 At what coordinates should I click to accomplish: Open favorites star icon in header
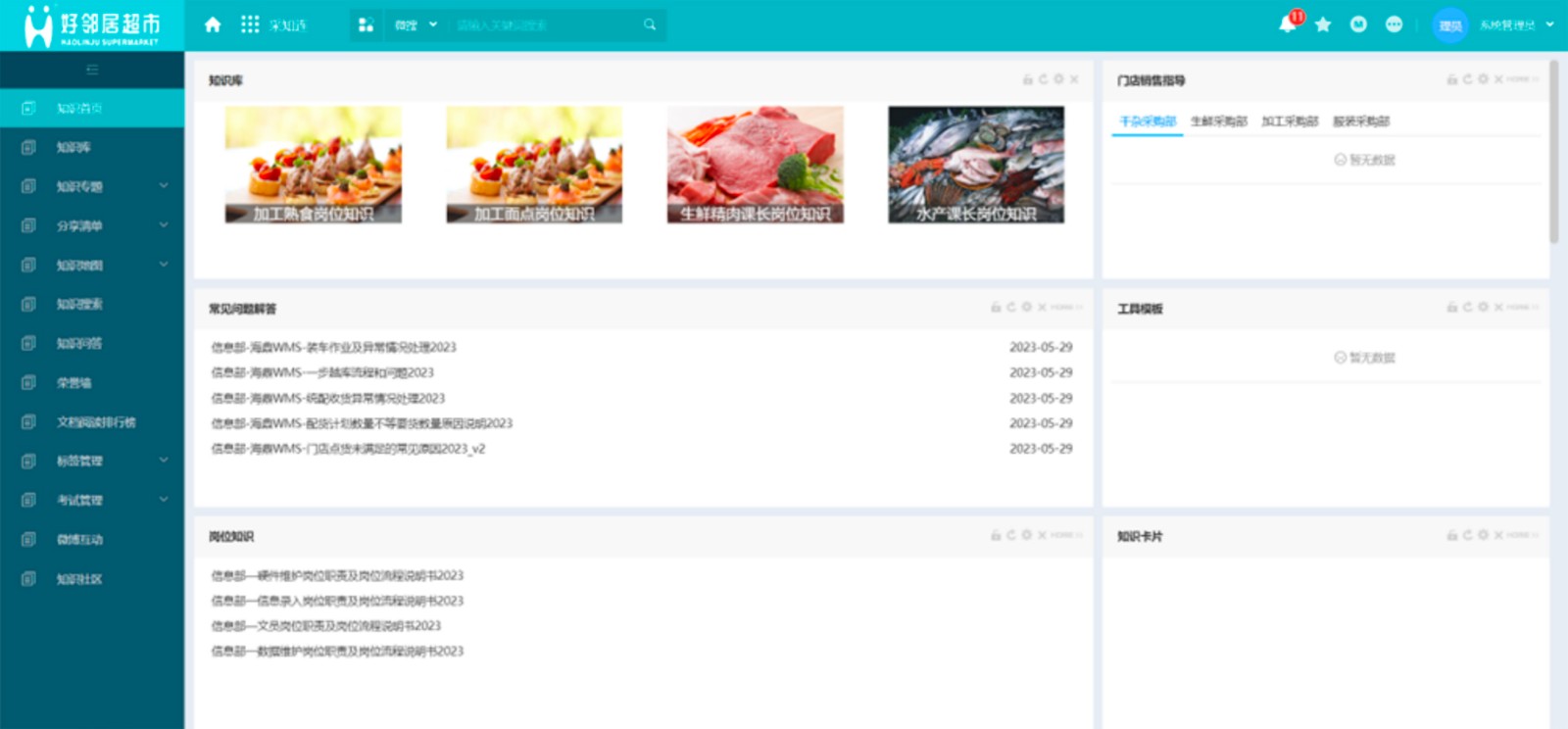[x=1323, y=24]
